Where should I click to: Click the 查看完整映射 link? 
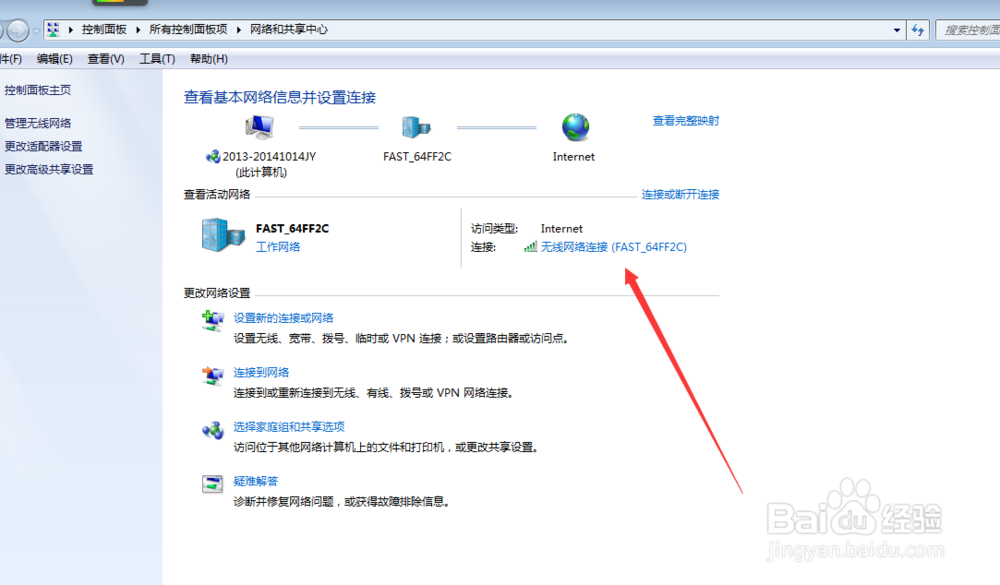coord(686,121)
